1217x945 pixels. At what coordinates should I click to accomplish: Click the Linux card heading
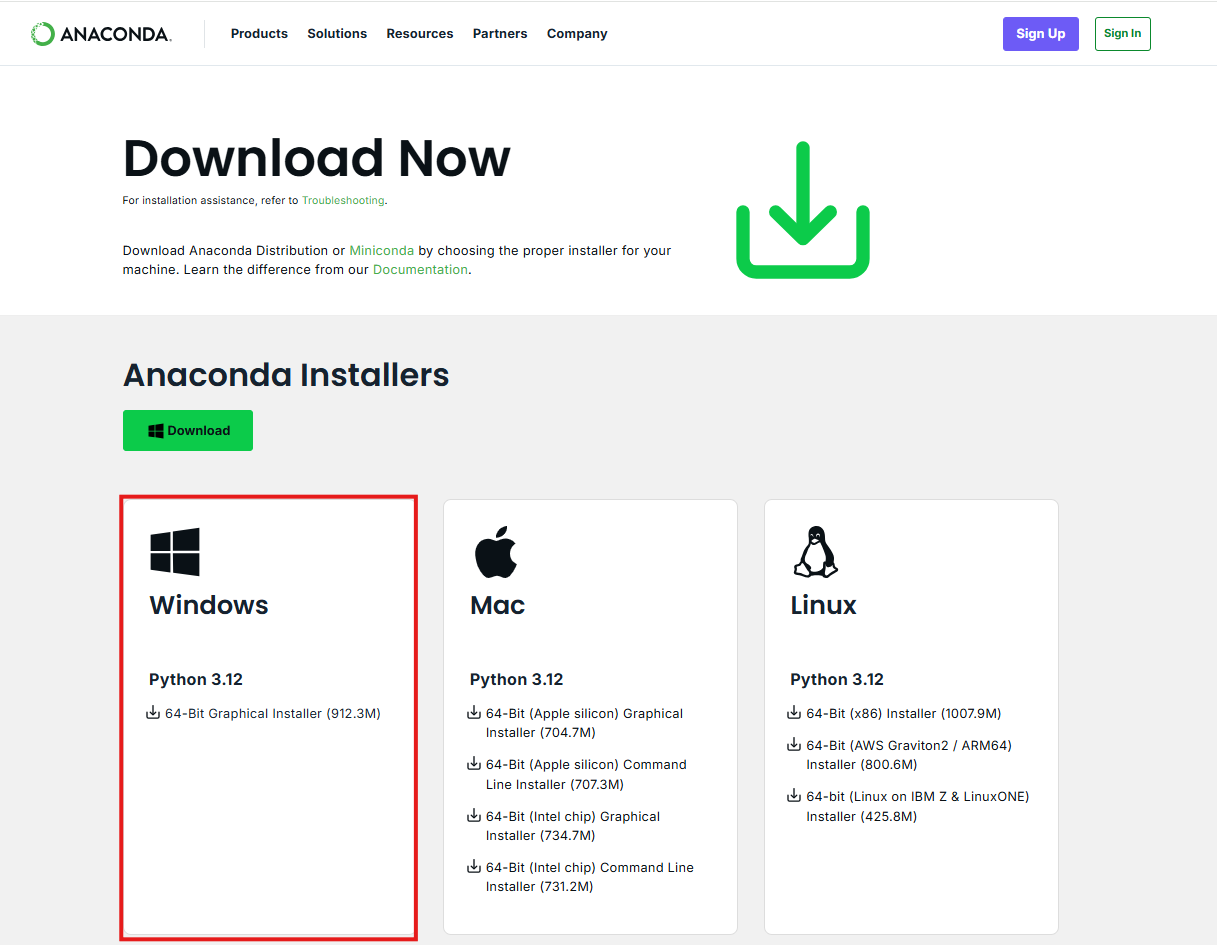pos(823,605)
